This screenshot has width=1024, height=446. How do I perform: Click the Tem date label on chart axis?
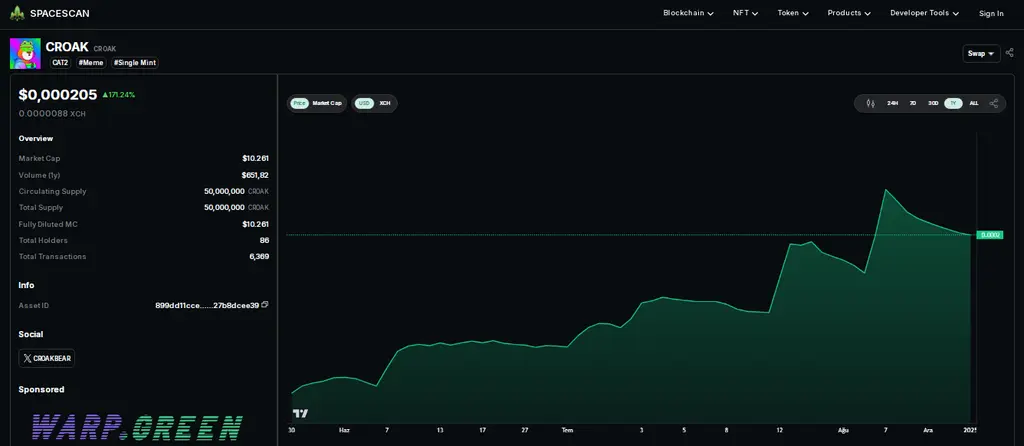[567, 430]
